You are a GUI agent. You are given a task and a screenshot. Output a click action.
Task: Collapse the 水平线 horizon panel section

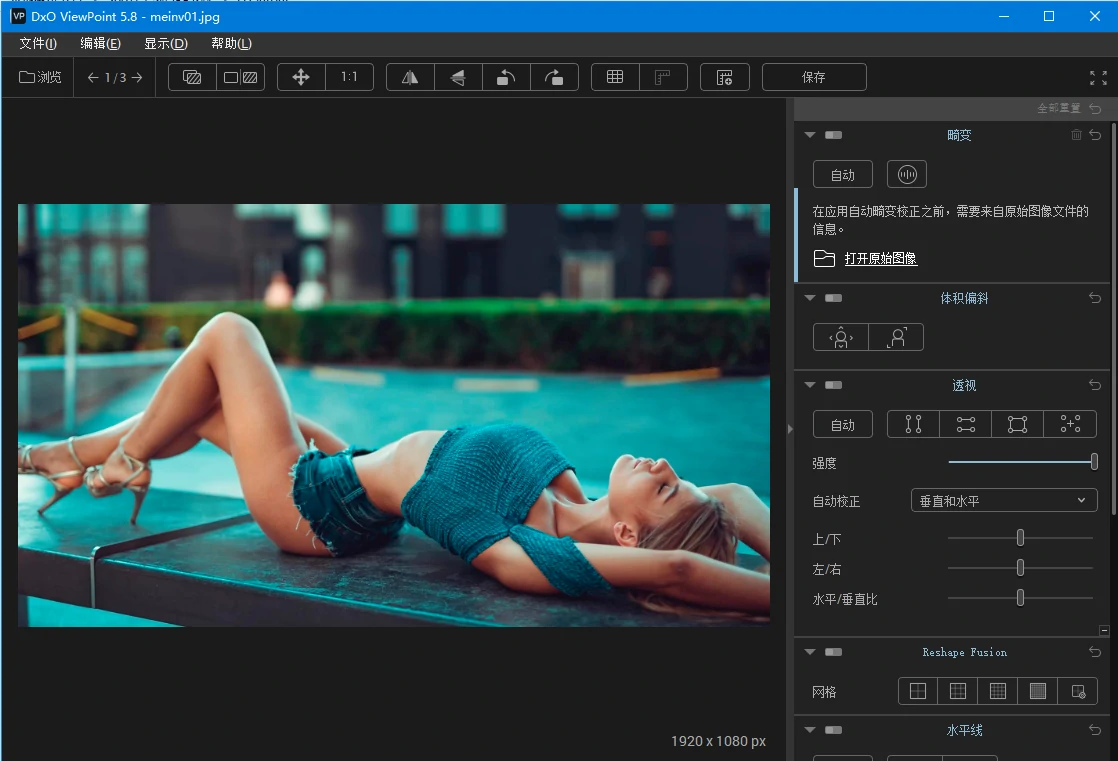click(x=810, y=730)
